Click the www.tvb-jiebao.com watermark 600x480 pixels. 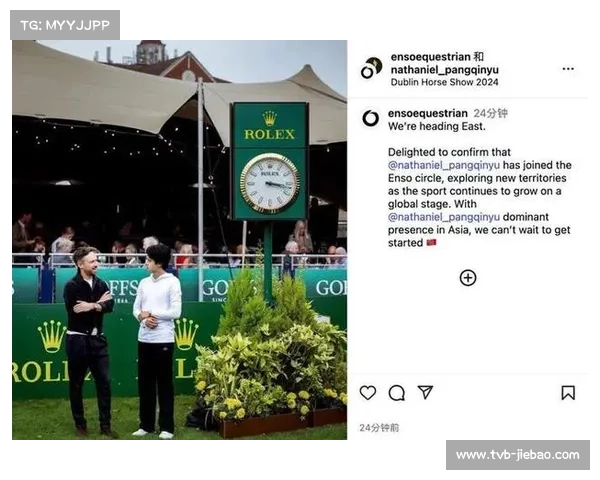(518, 455)
